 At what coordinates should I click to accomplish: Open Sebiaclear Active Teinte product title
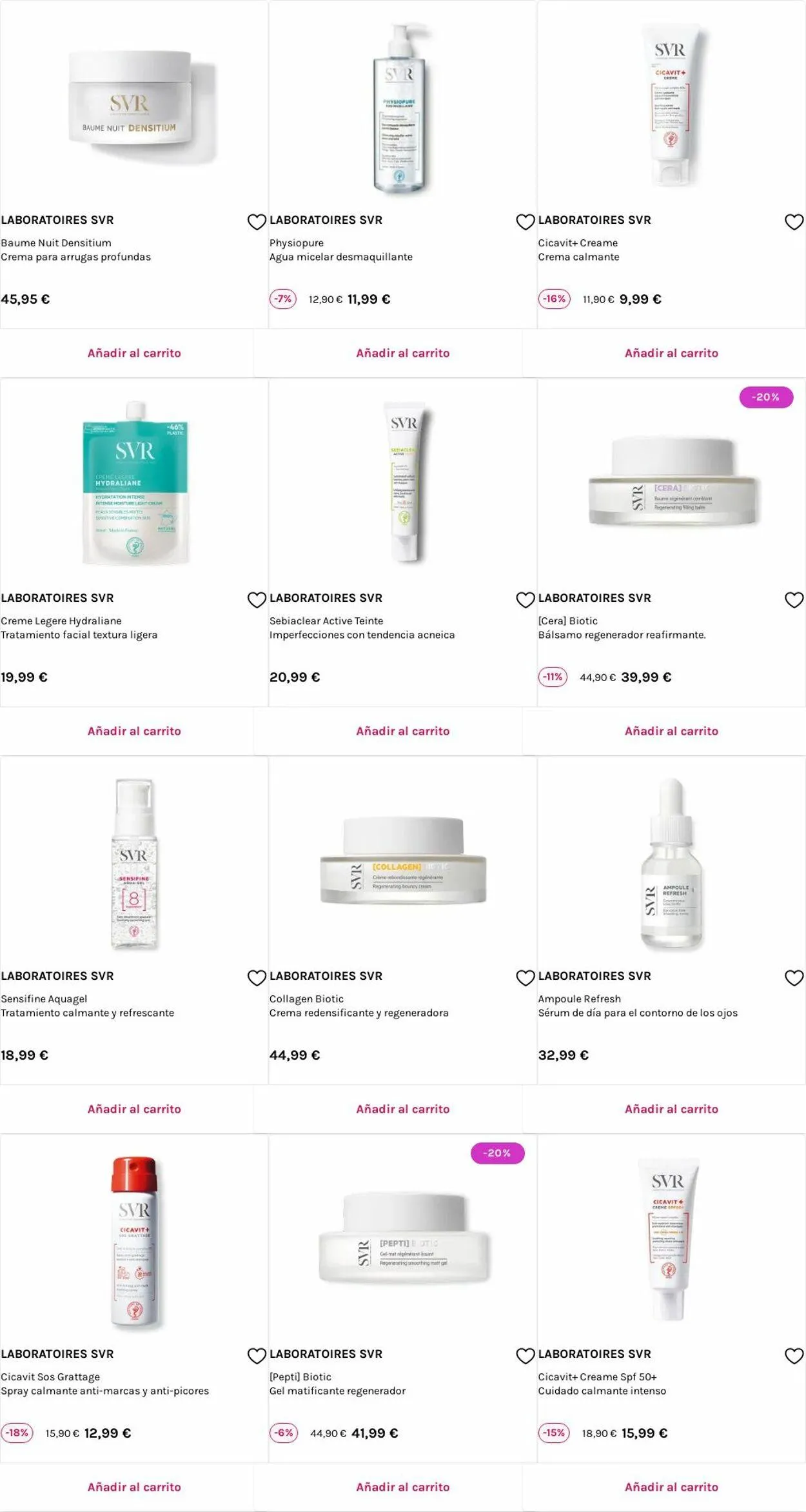click(326, 621)
